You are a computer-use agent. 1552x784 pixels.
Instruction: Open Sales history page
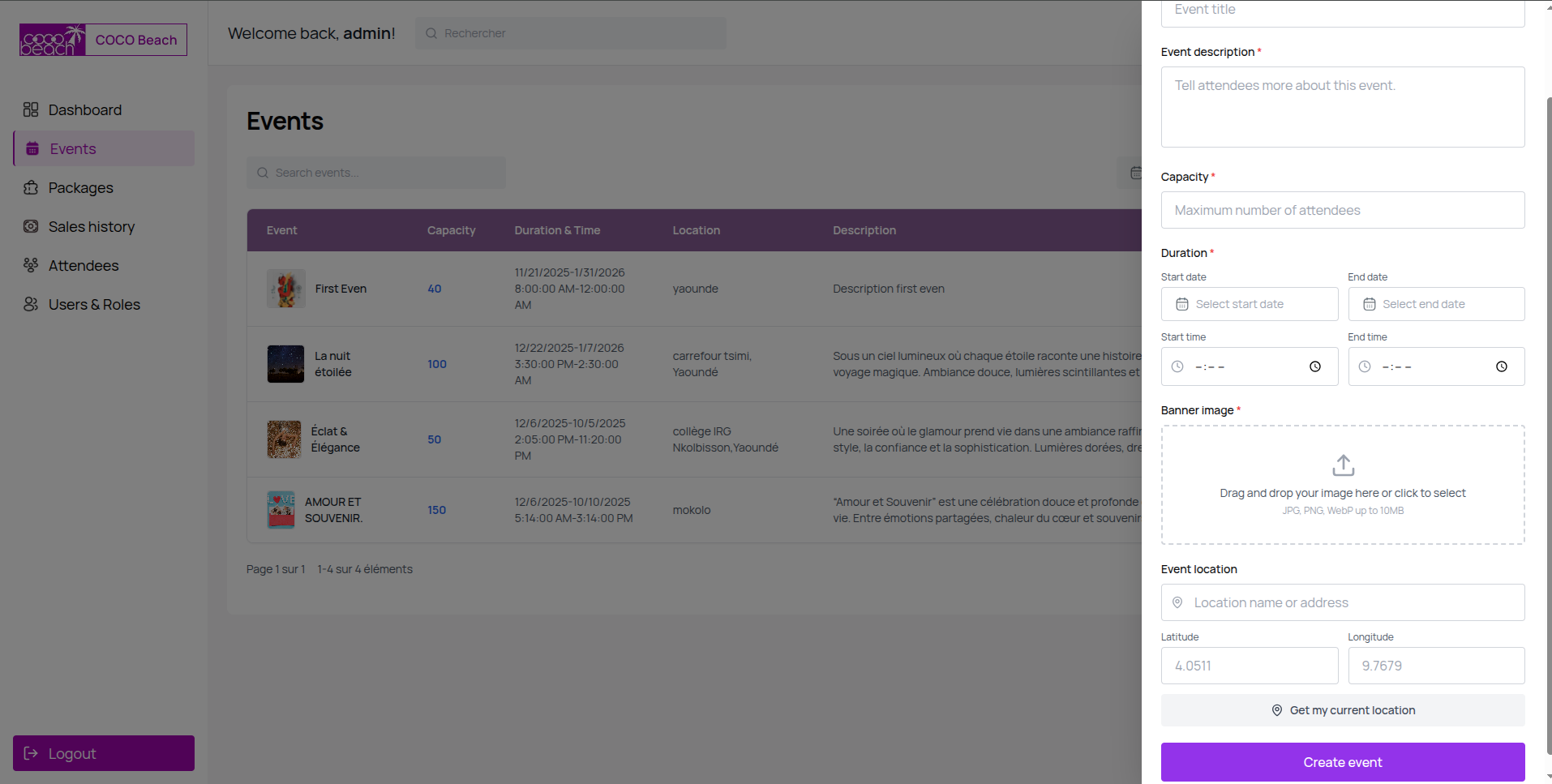[x=91, y=227]
